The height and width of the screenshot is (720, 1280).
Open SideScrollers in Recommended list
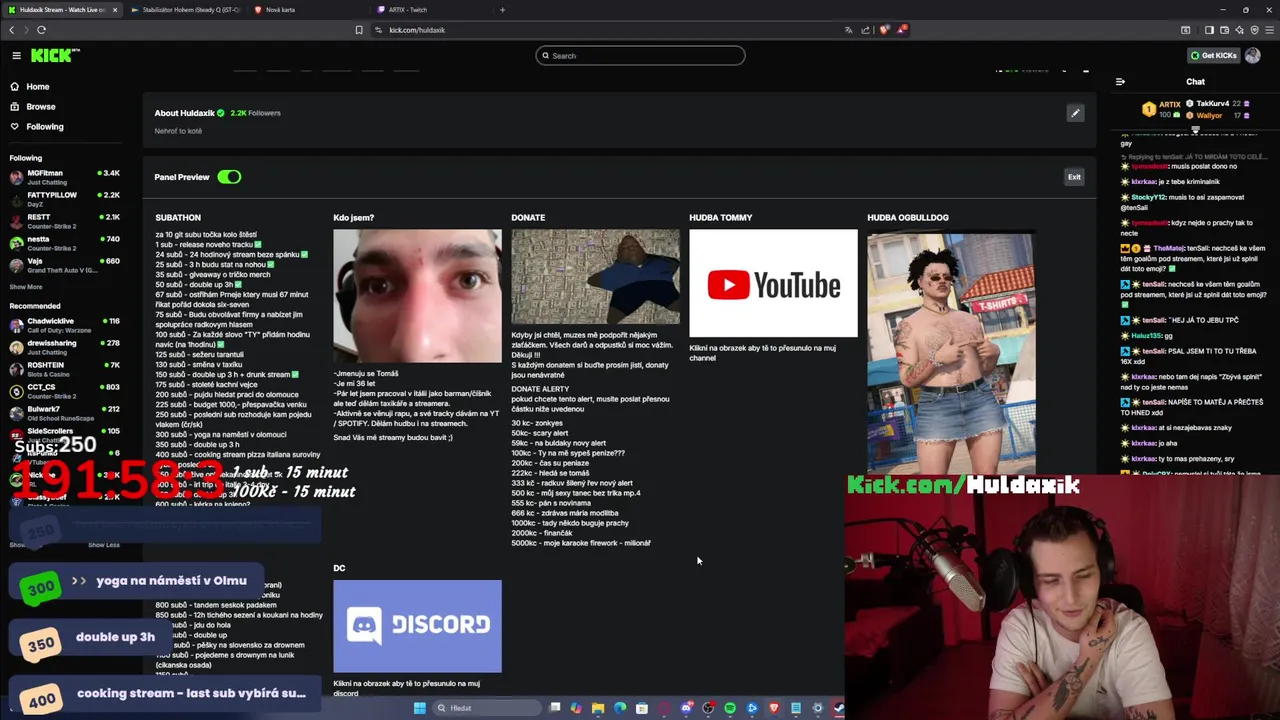click(64, 435)
